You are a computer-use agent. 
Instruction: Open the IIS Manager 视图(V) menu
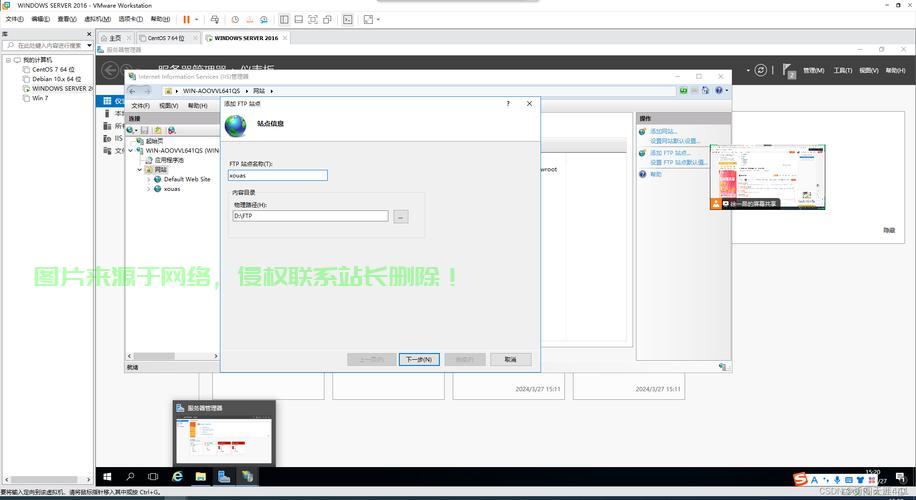[x=168, y=106]
